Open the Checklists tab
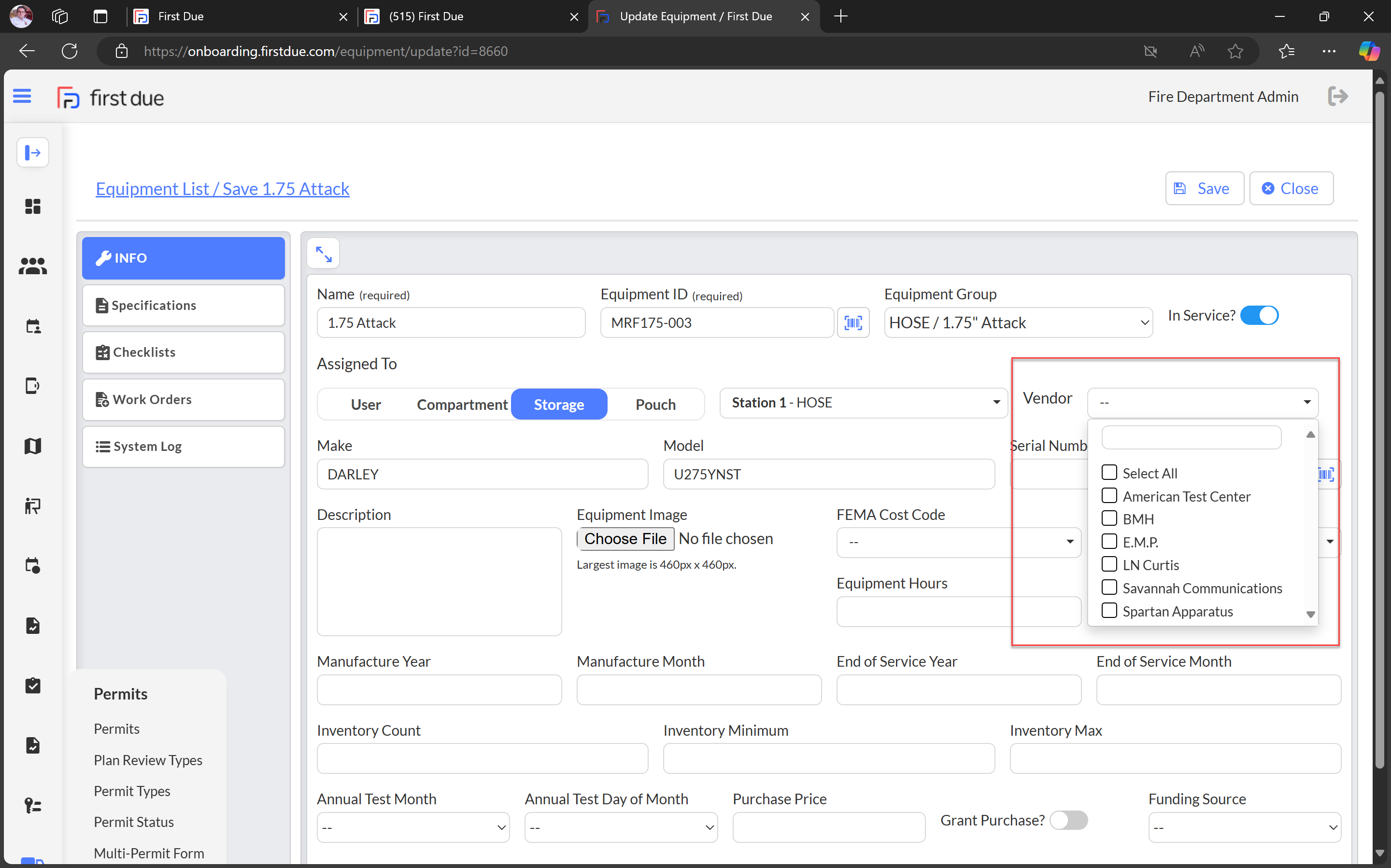Viewport: 1391px width, 868px height. pyautogui.click(x=183, y=352)
